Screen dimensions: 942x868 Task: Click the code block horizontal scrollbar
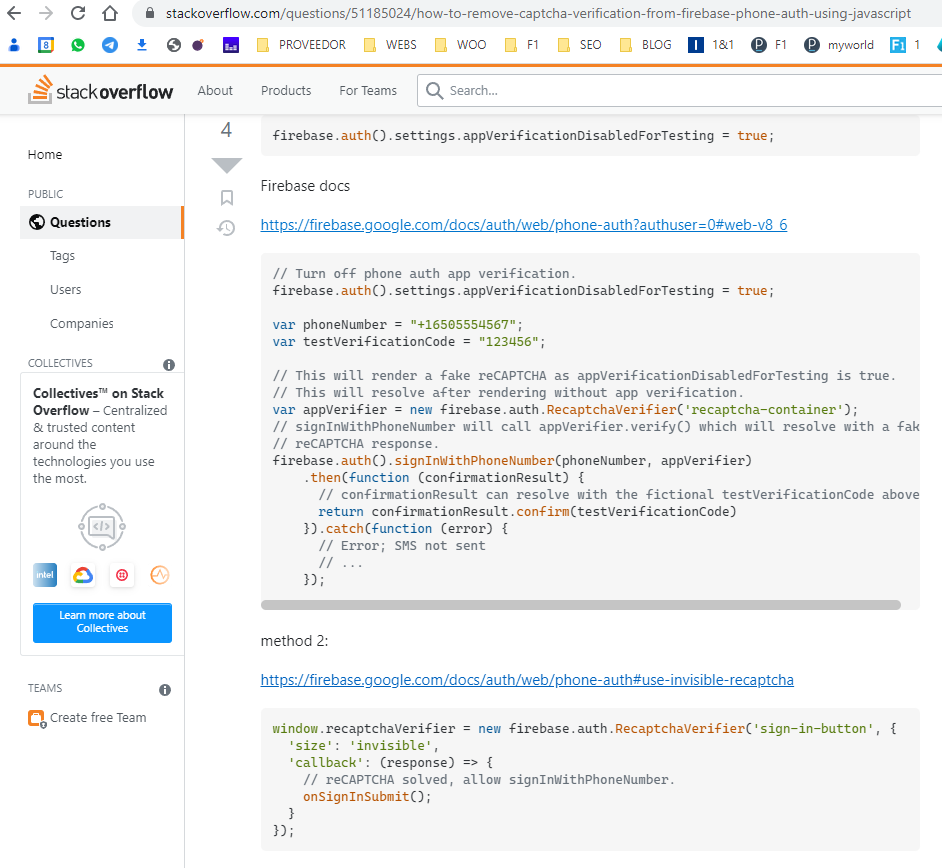tap(580, 605)
